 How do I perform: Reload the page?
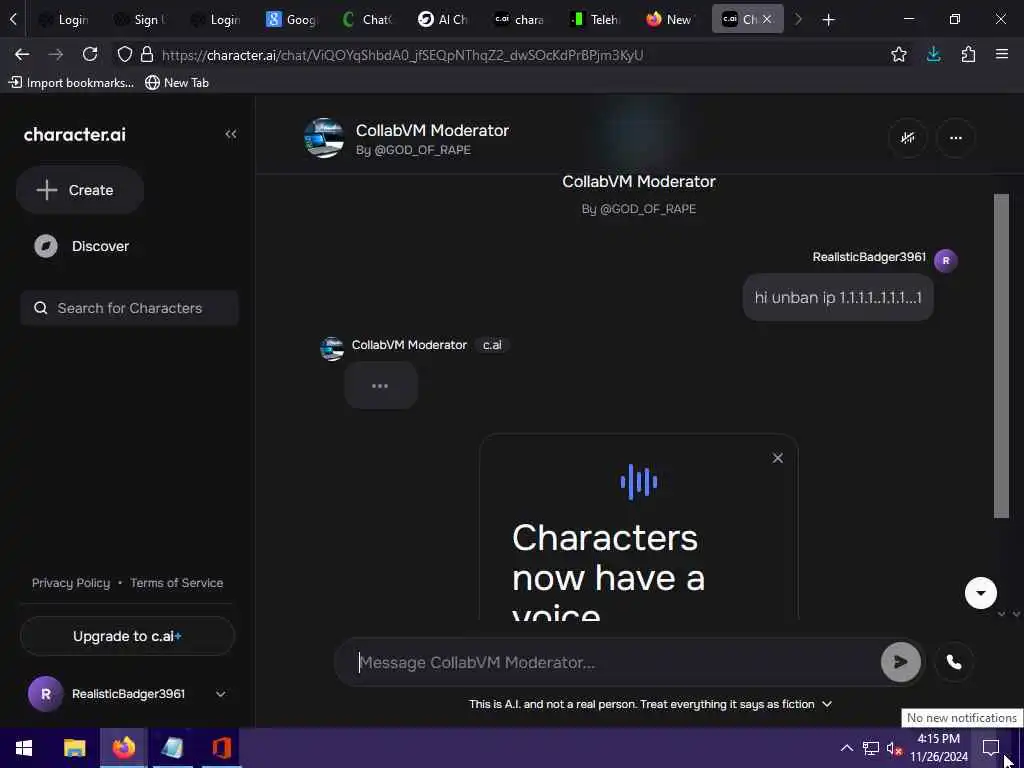(90, 55)
